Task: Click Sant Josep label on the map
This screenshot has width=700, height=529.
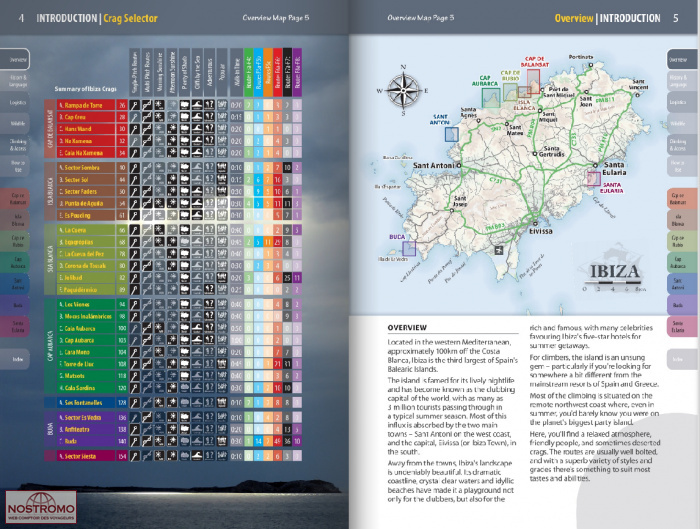Action: (x=460, y=200)
